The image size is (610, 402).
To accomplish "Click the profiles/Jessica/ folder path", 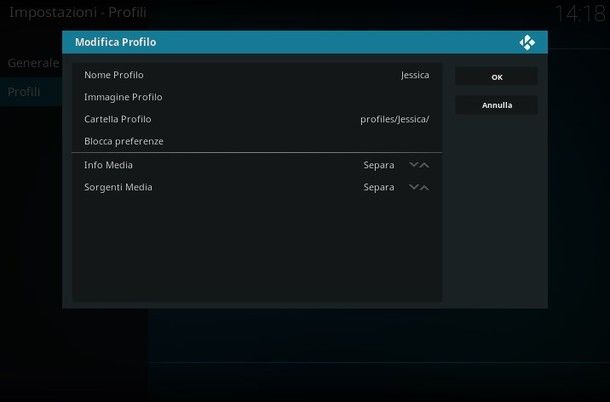I will tap(394, 119).
